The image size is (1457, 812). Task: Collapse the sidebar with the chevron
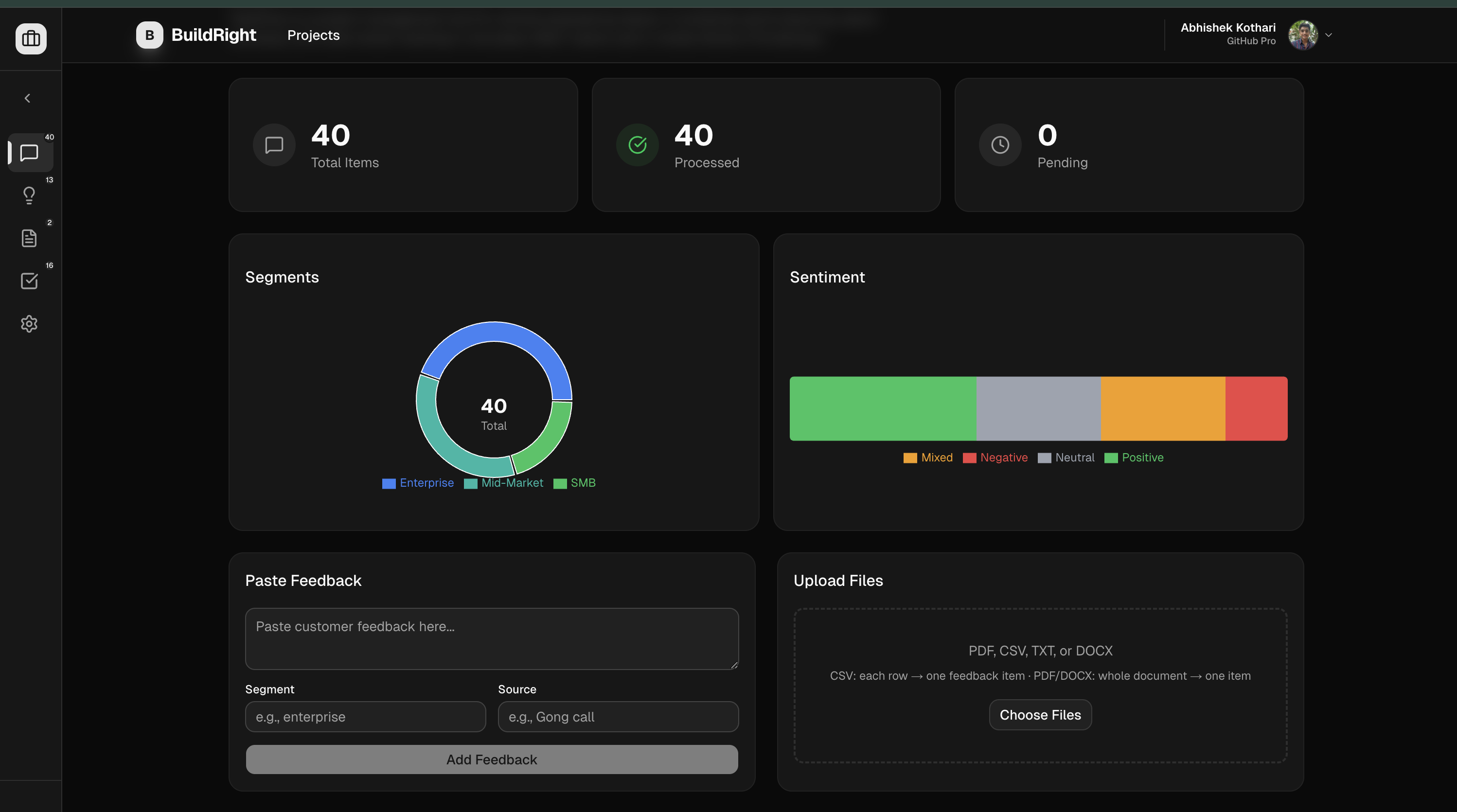27,97
